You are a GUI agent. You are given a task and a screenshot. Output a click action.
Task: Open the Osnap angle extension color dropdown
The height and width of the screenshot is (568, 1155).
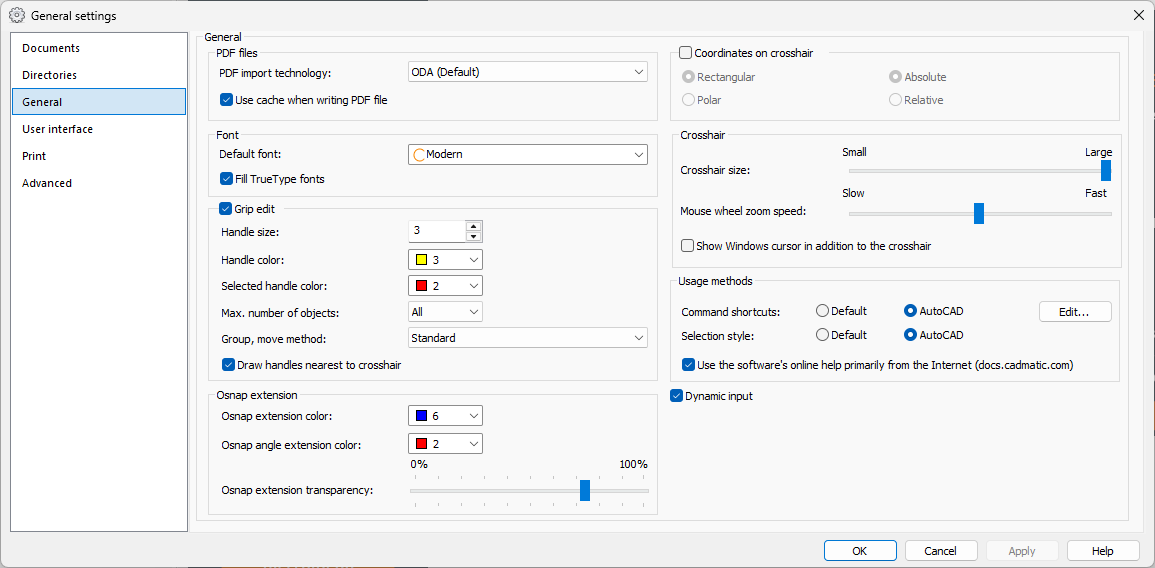[446, 443]
